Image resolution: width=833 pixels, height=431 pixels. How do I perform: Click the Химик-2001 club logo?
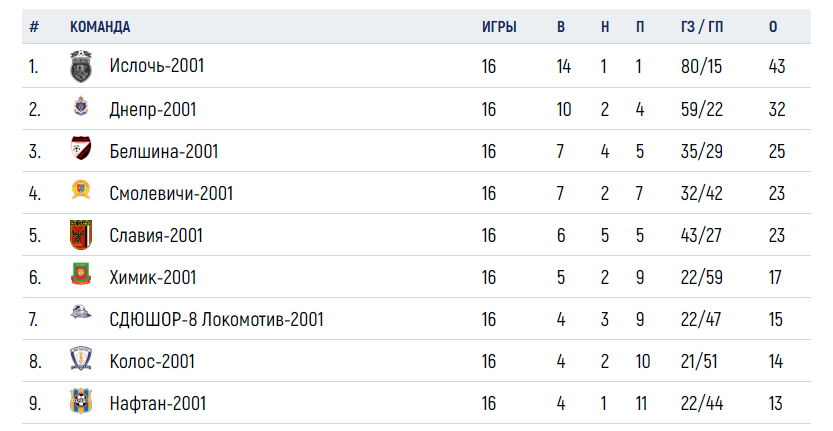81,274
